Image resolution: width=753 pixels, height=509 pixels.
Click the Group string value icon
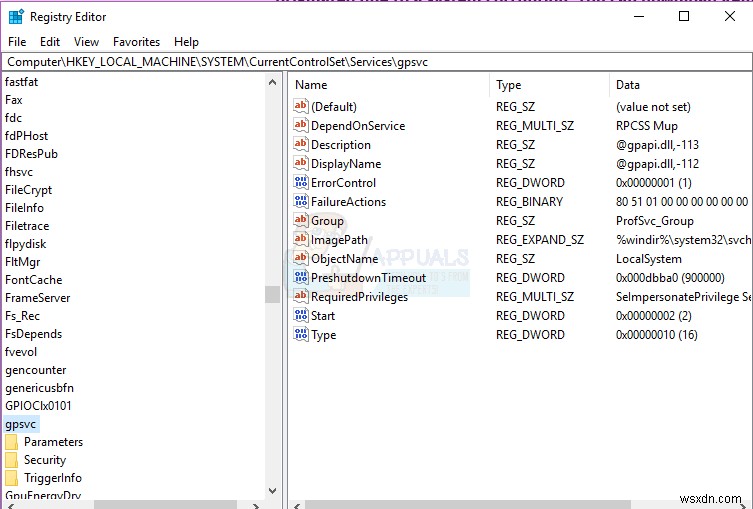[301, 220]
